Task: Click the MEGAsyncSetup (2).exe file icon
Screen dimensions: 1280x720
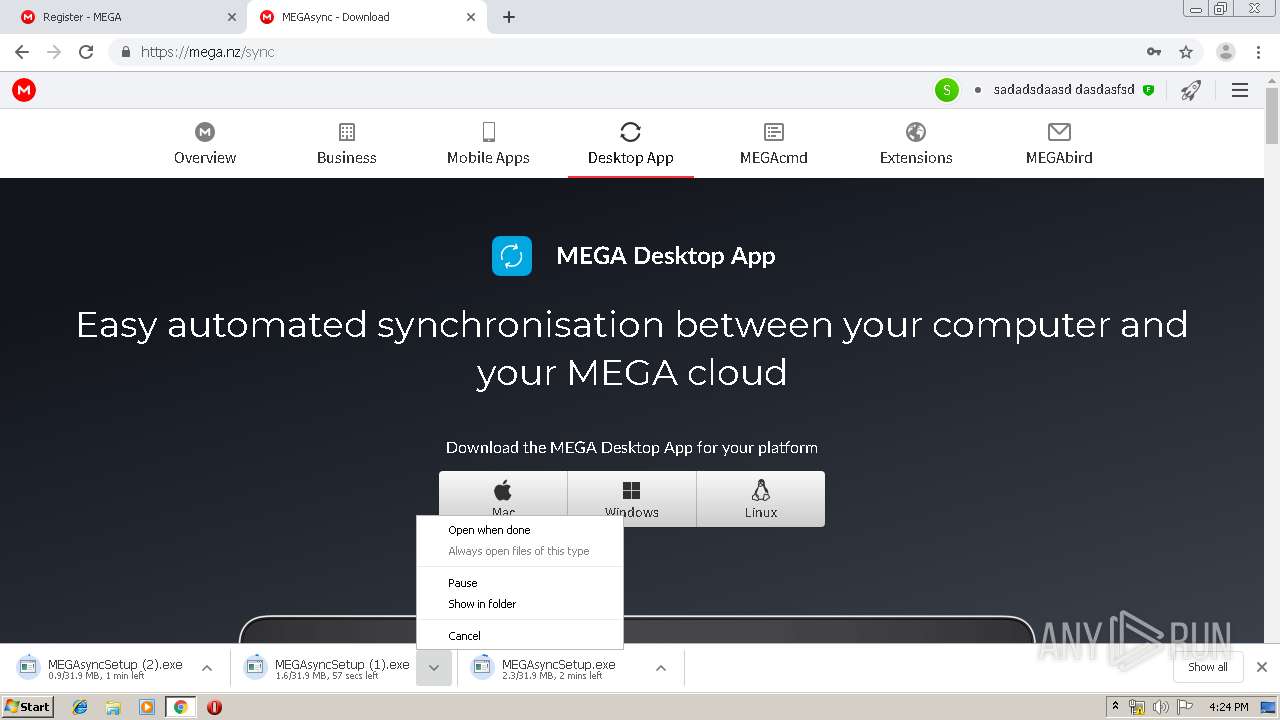Action: point(29,666)
